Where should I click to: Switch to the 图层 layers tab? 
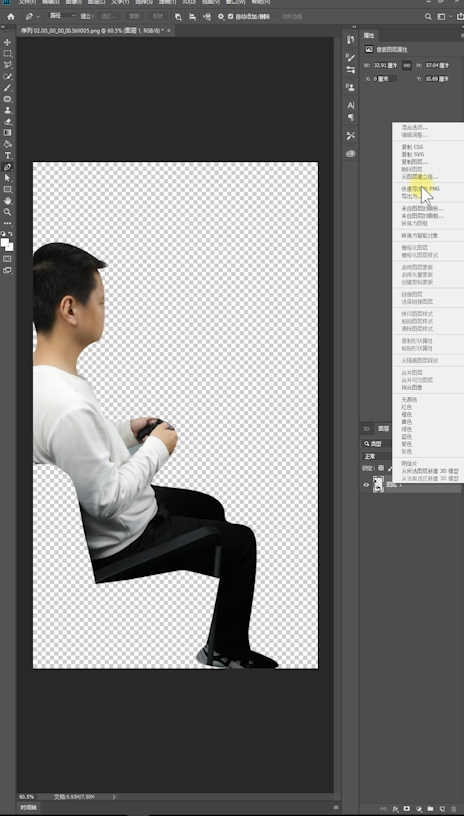[x=383, y=429]
